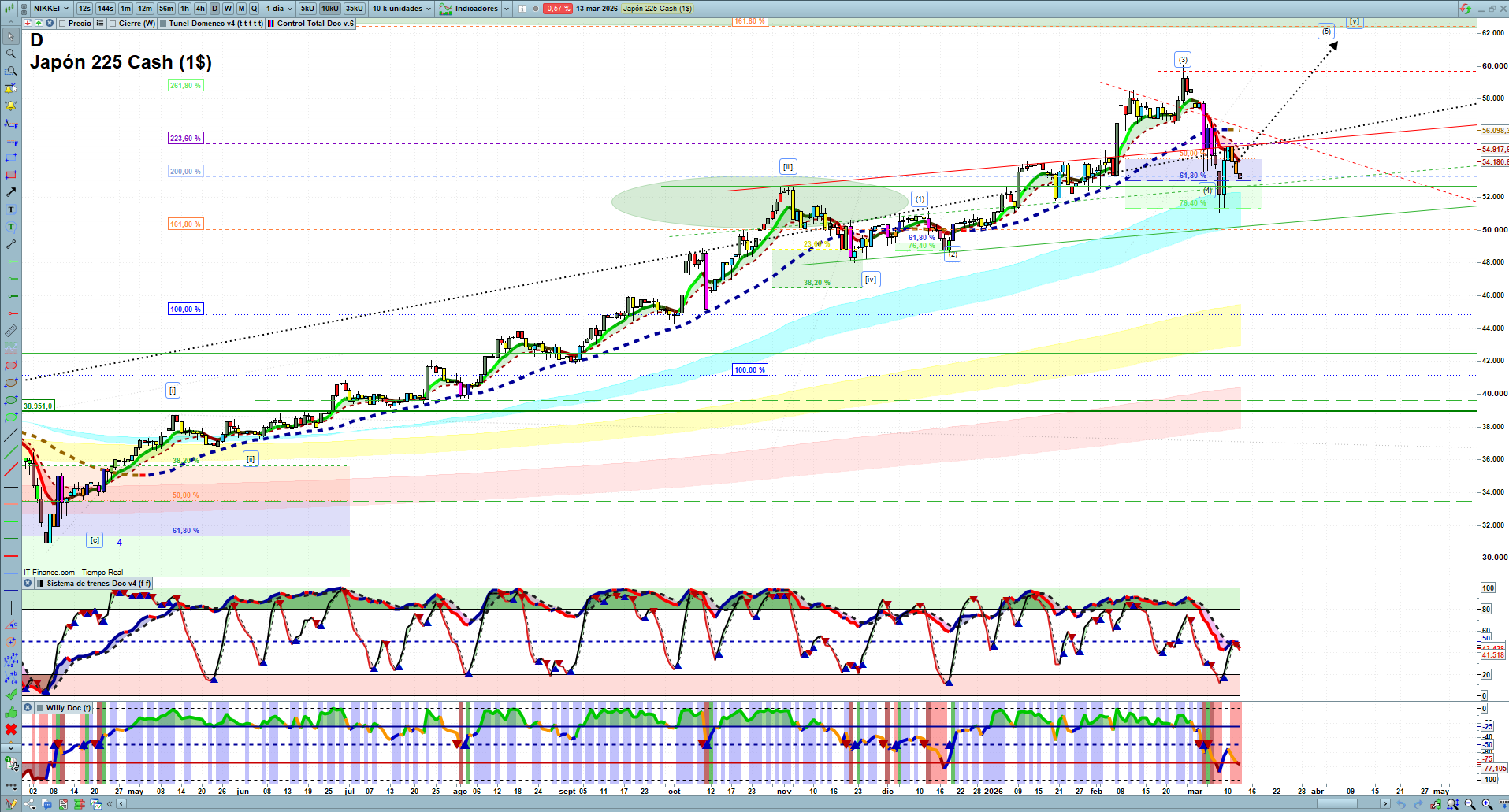Click the green checkmark icon
This screenshot has width=1509, height=812.
tap(11, 695)
